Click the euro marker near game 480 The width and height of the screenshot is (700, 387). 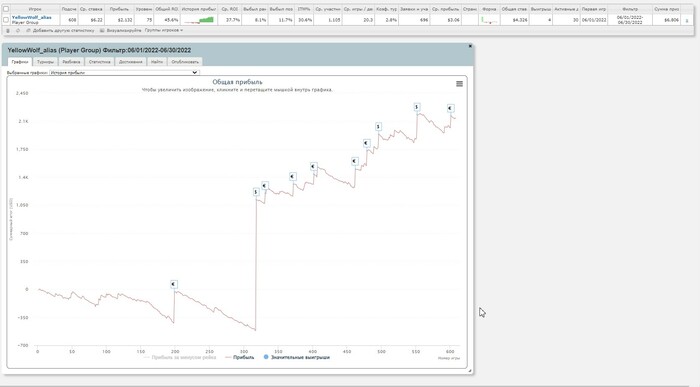click(x=367, y=143)
